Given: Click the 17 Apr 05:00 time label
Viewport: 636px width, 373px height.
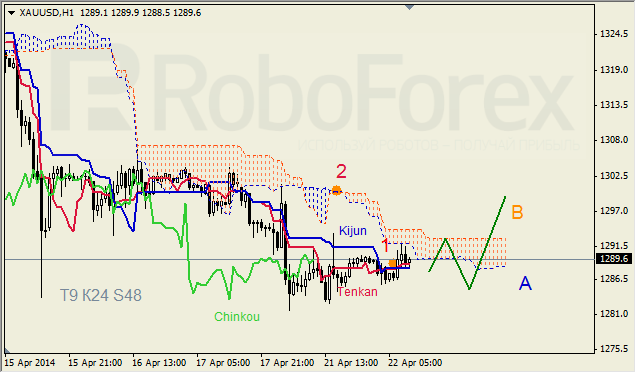Looking at the screenshot, I should pyautogui.click(x=223, y=362).
